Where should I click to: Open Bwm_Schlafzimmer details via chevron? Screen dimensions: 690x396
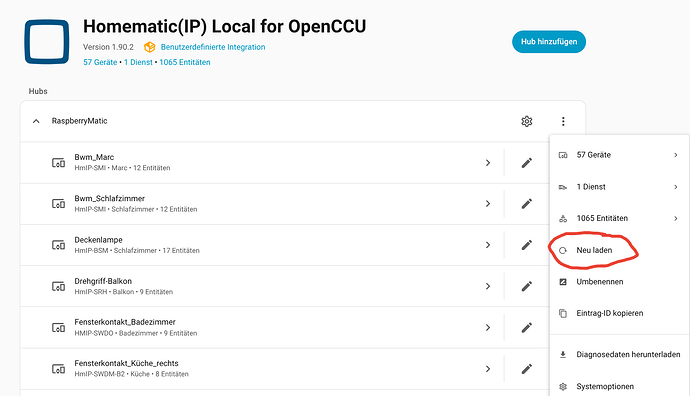click(x=488, y=204)
